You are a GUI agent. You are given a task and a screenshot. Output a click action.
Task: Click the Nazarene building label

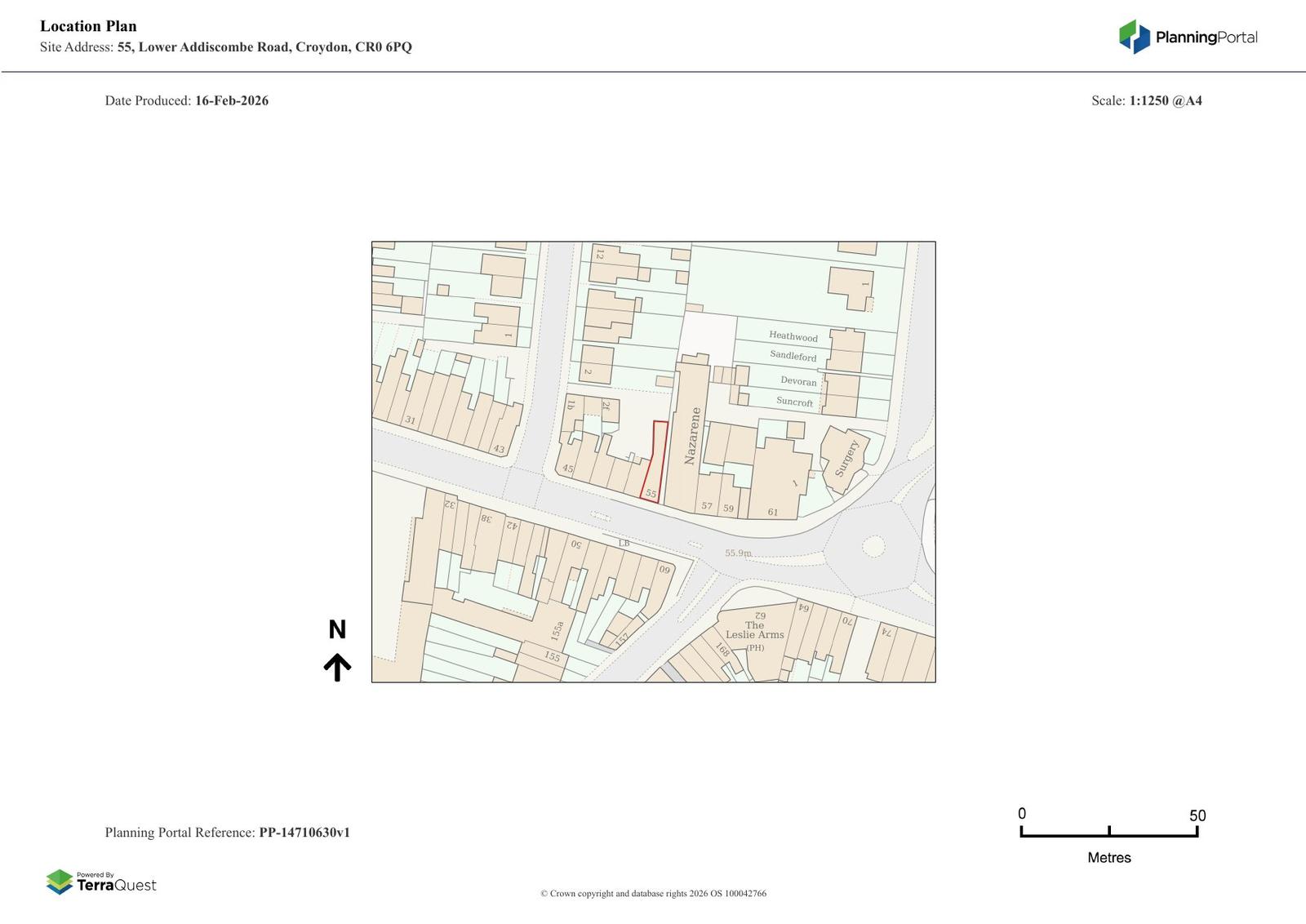691,436
